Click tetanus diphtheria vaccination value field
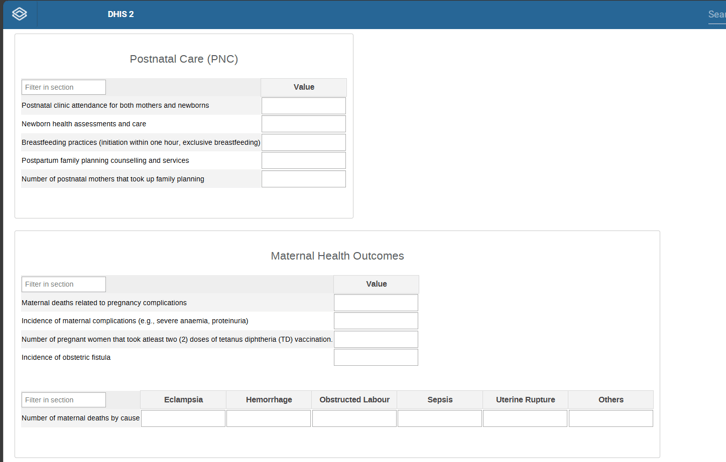The width and height of the screenshot is (726, 462). point(376,339)
